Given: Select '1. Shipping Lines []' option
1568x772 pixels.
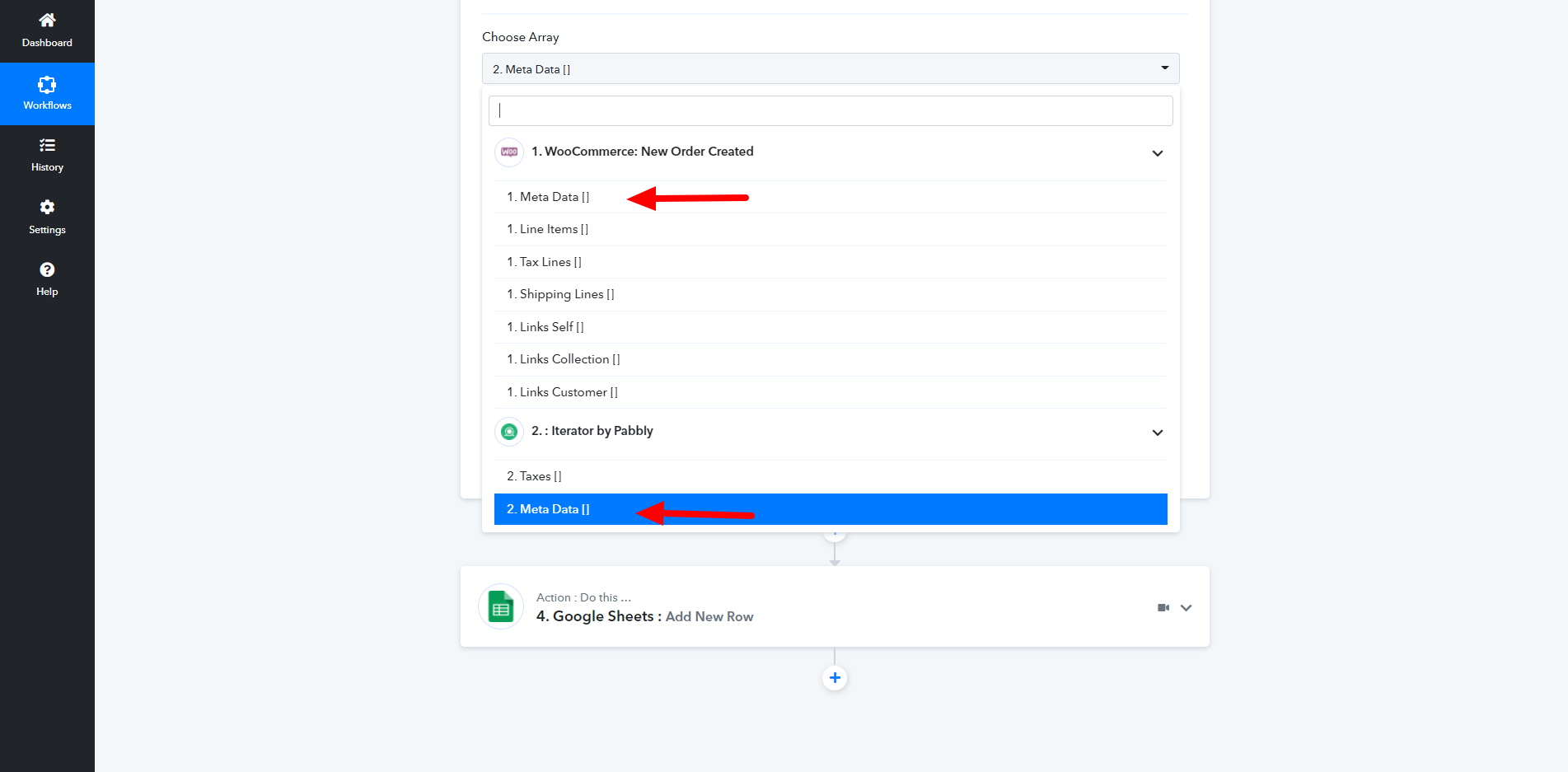Looking at the screenshot, I should (831, 294).
